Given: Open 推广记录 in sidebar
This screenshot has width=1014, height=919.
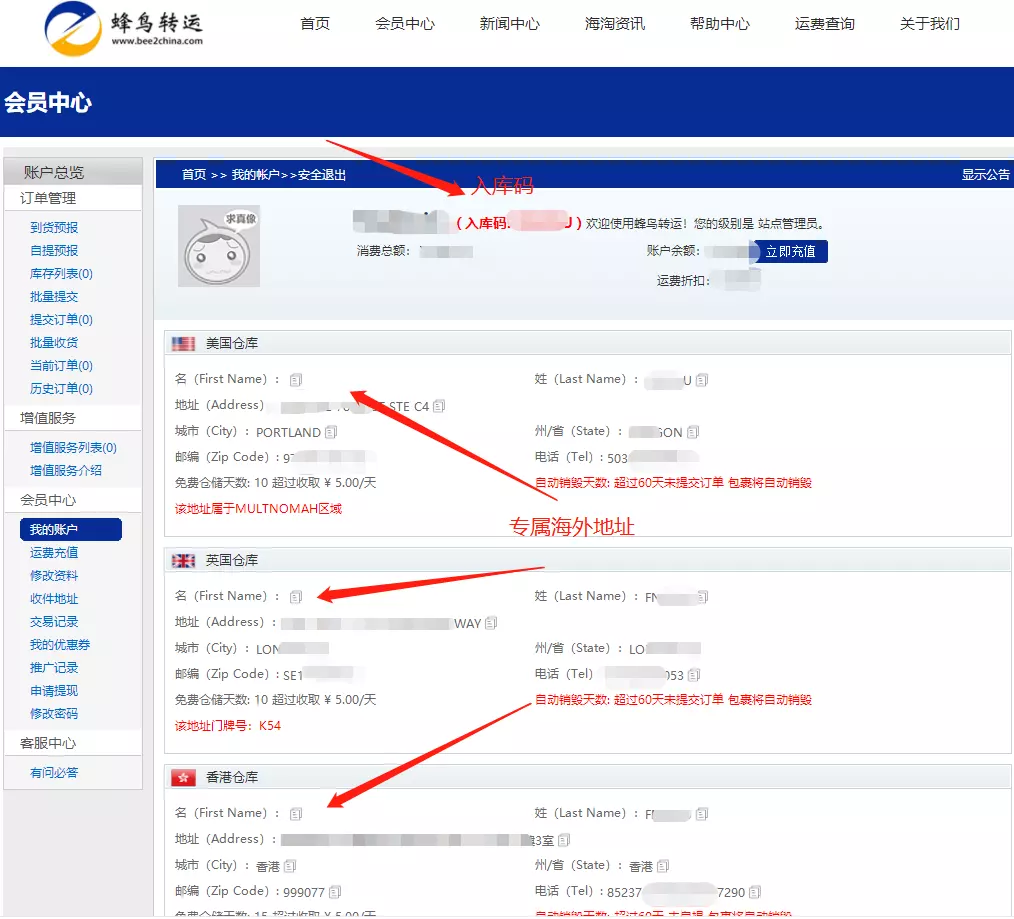Looking at the screenshot, I should 54,668.
